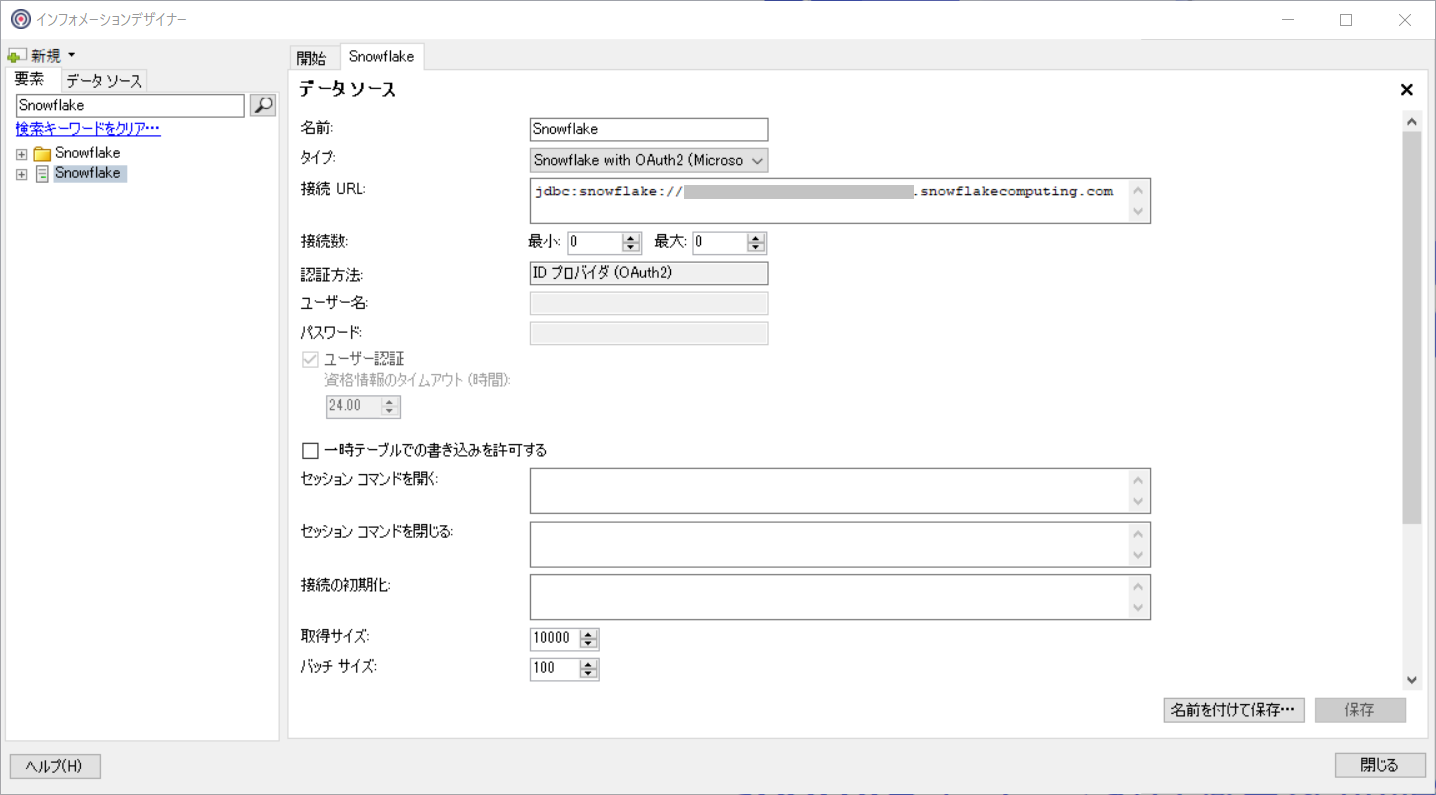
Task: Increase the 取得サイズ value
Action: pos(589,634)
